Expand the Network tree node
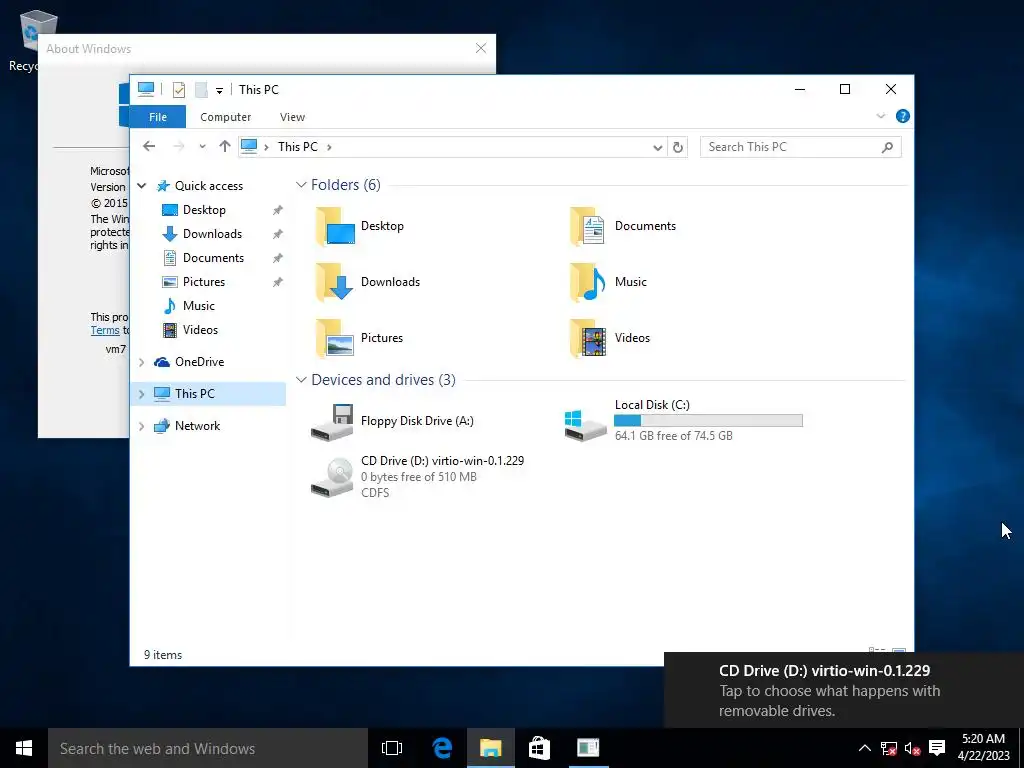The image size is (1024, 768). click(142, 426)
